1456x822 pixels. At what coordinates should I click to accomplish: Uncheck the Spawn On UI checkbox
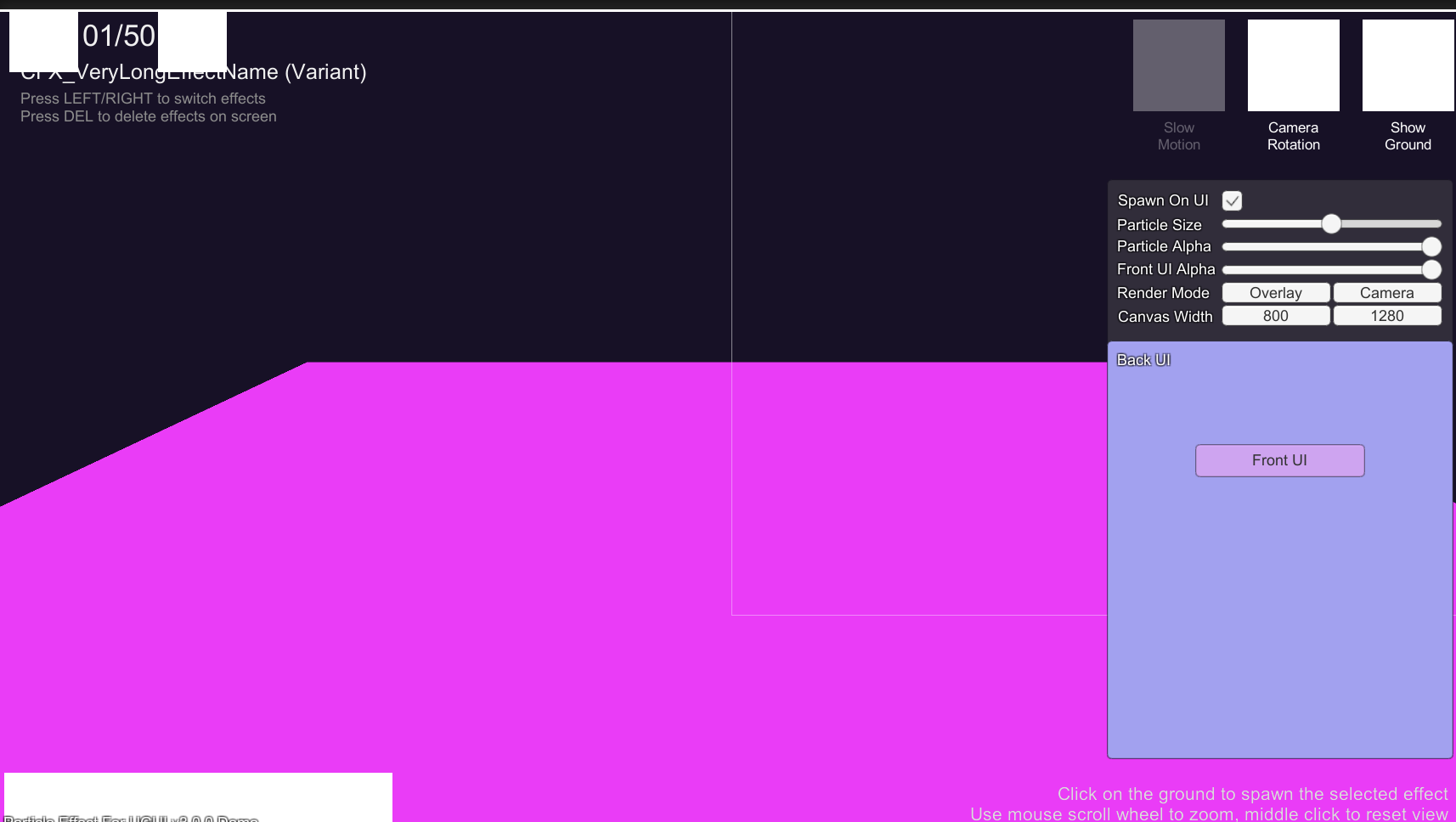coord(1233,200)
